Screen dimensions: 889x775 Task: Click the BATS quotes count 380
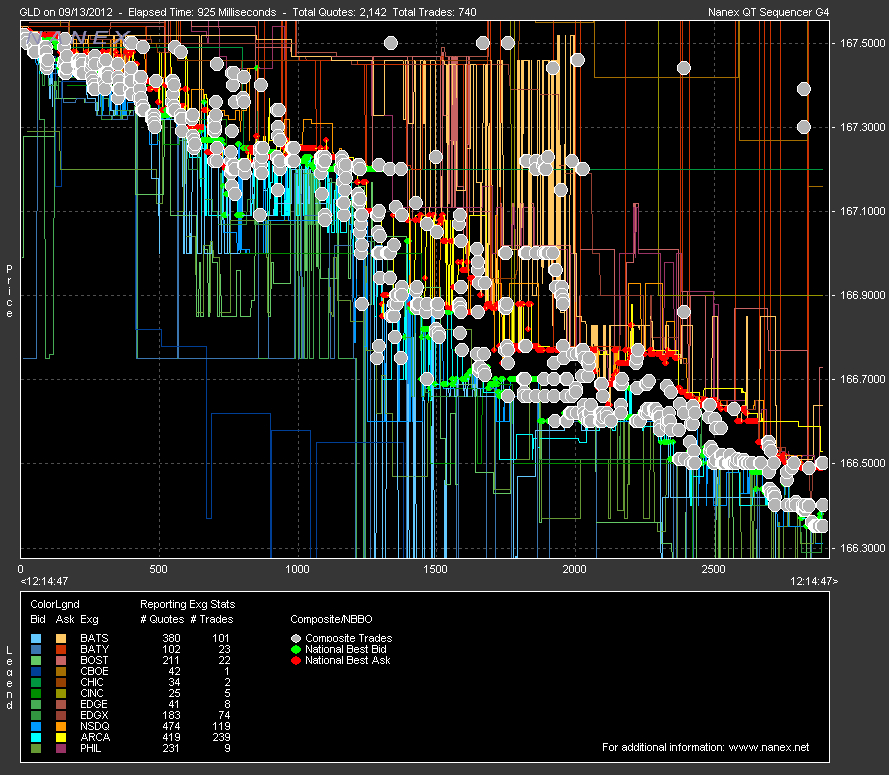pos(171,638)
